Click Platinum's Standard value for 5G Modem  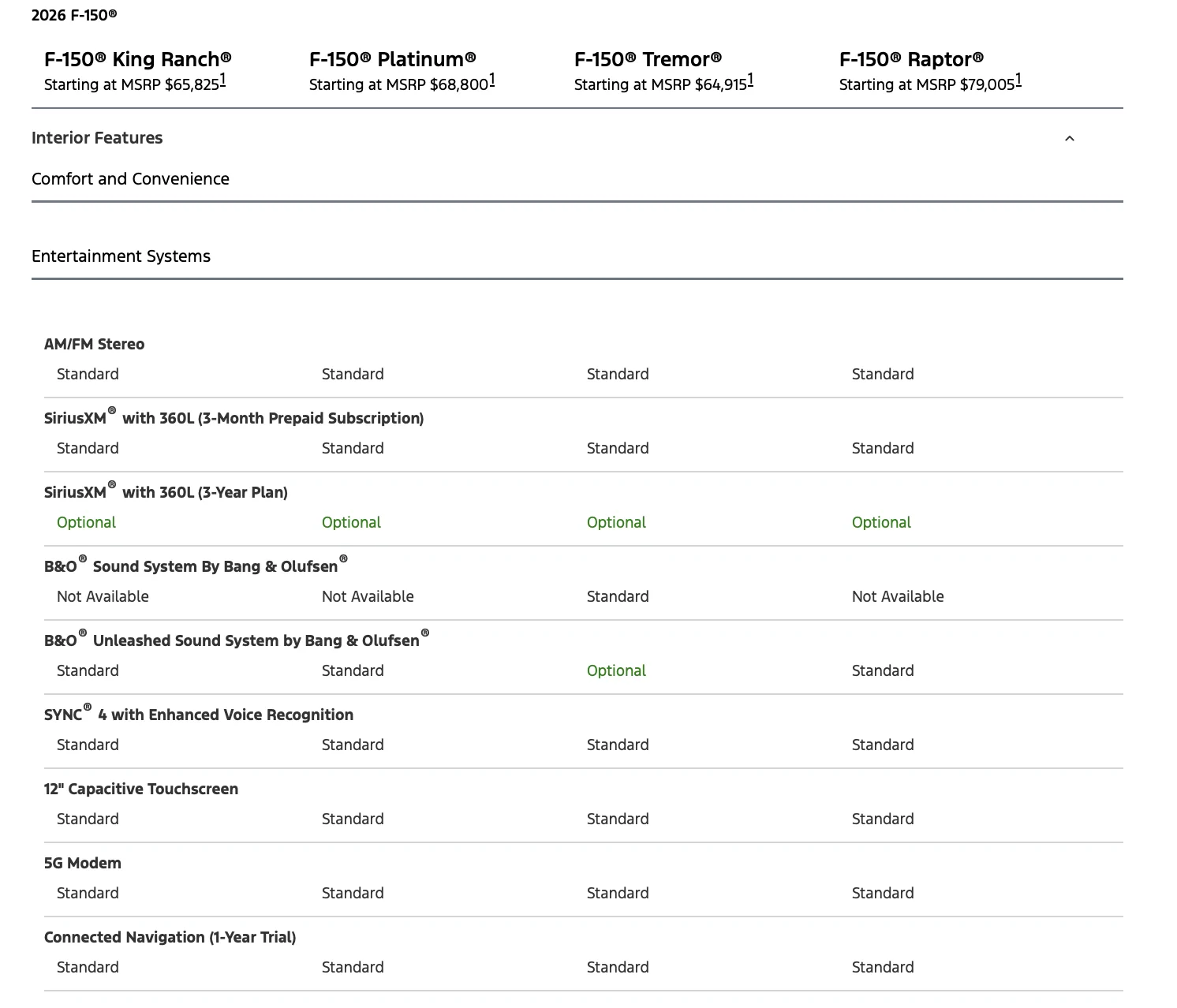click(x=353, y=894)
